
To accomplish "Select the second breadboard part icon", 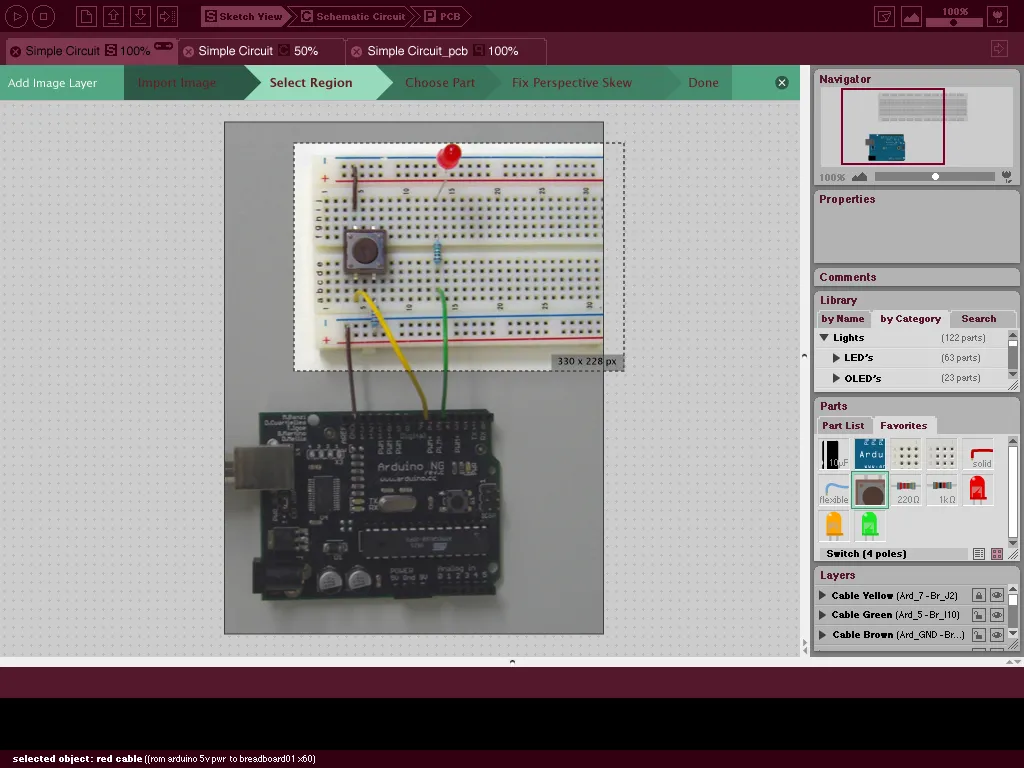I will point(942,454).
